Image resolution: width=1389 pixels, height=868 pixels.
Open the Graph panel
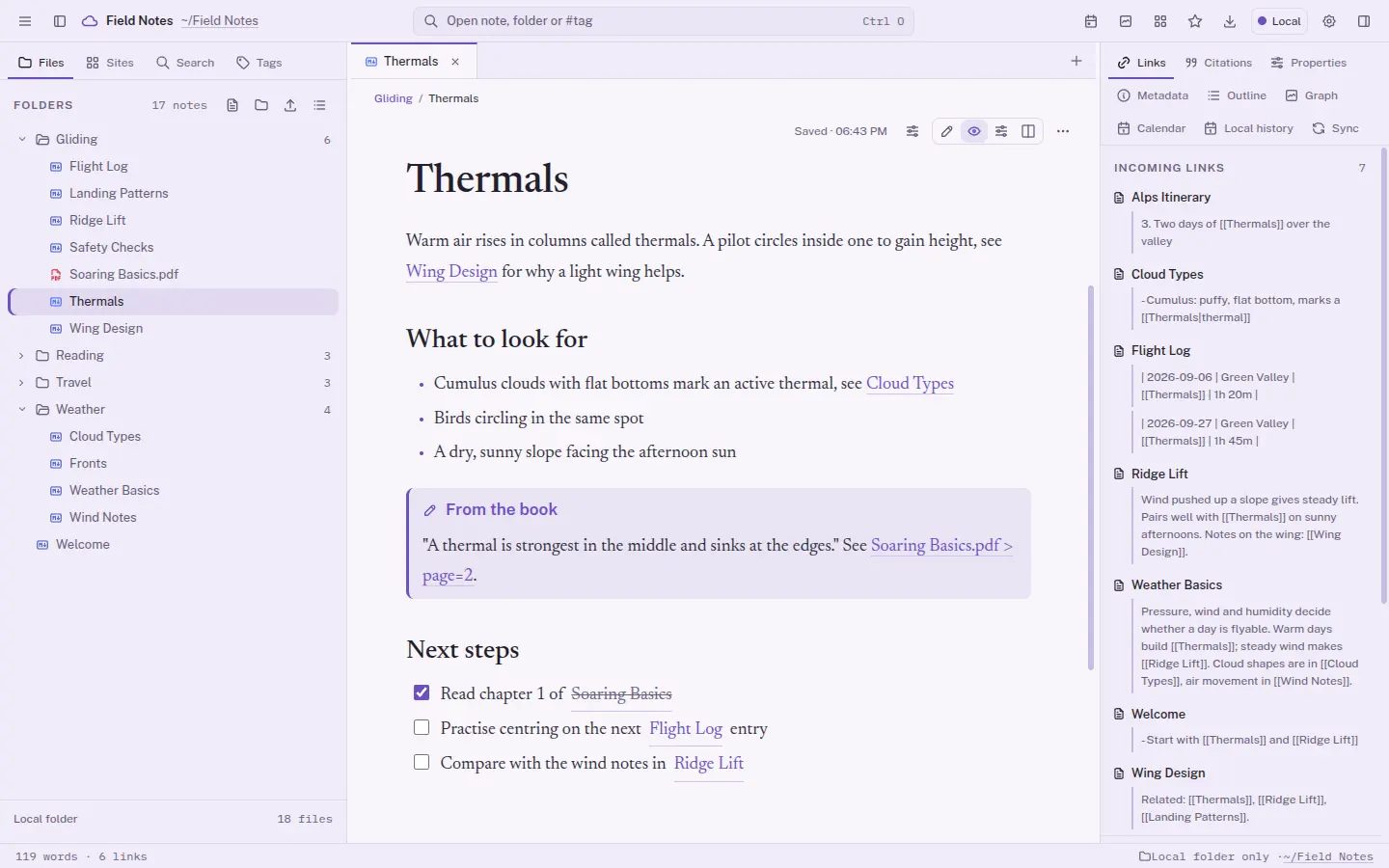point(1312,95)
